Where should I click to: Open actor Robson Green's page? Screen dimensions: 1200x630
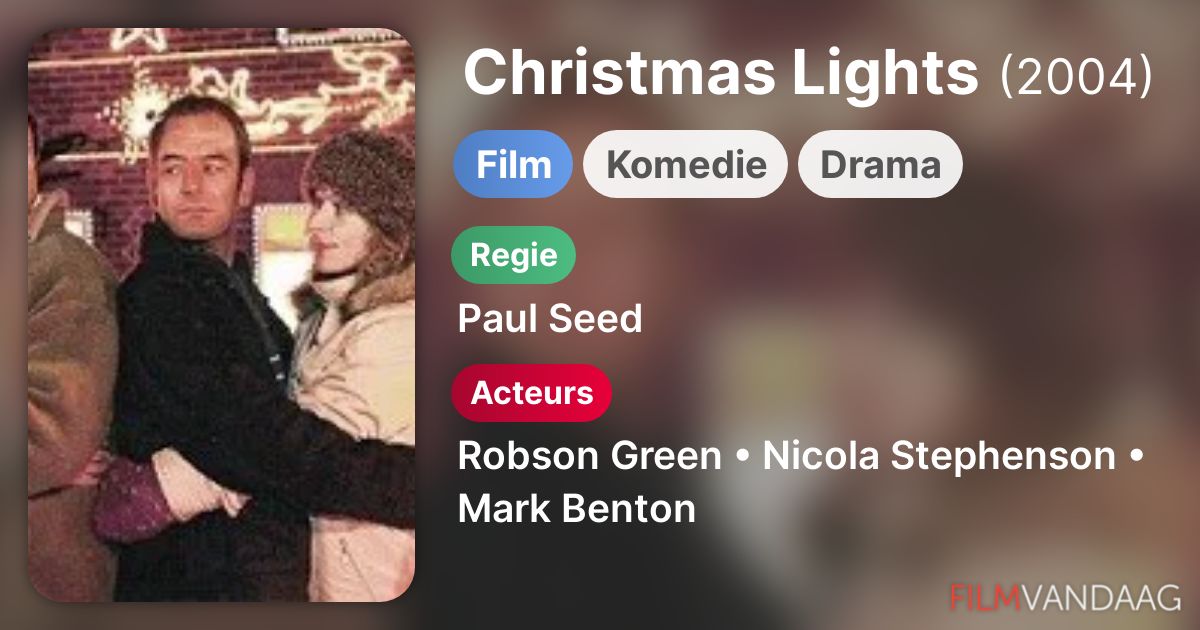(589, 456)
